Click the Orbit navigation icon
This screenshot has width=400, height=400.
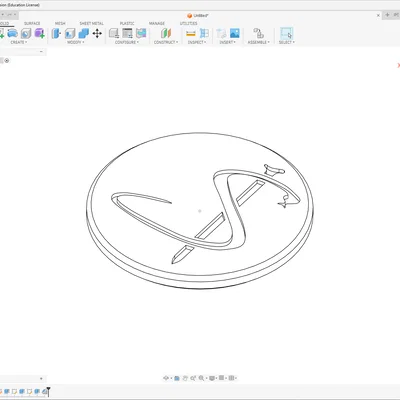coord(166,378)
